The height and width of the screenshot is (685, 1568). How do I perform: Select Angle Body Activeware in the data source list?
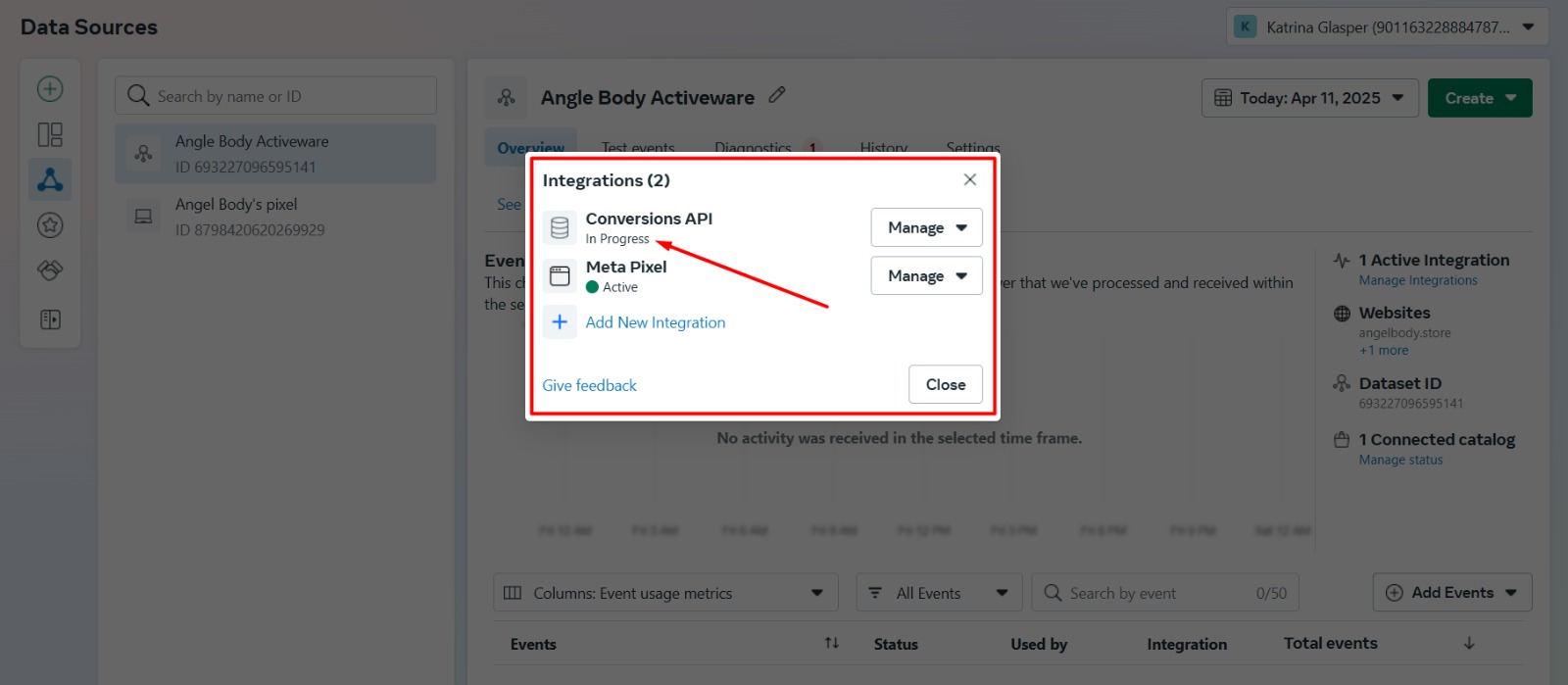pyautogui.click(x=275, y=154)
